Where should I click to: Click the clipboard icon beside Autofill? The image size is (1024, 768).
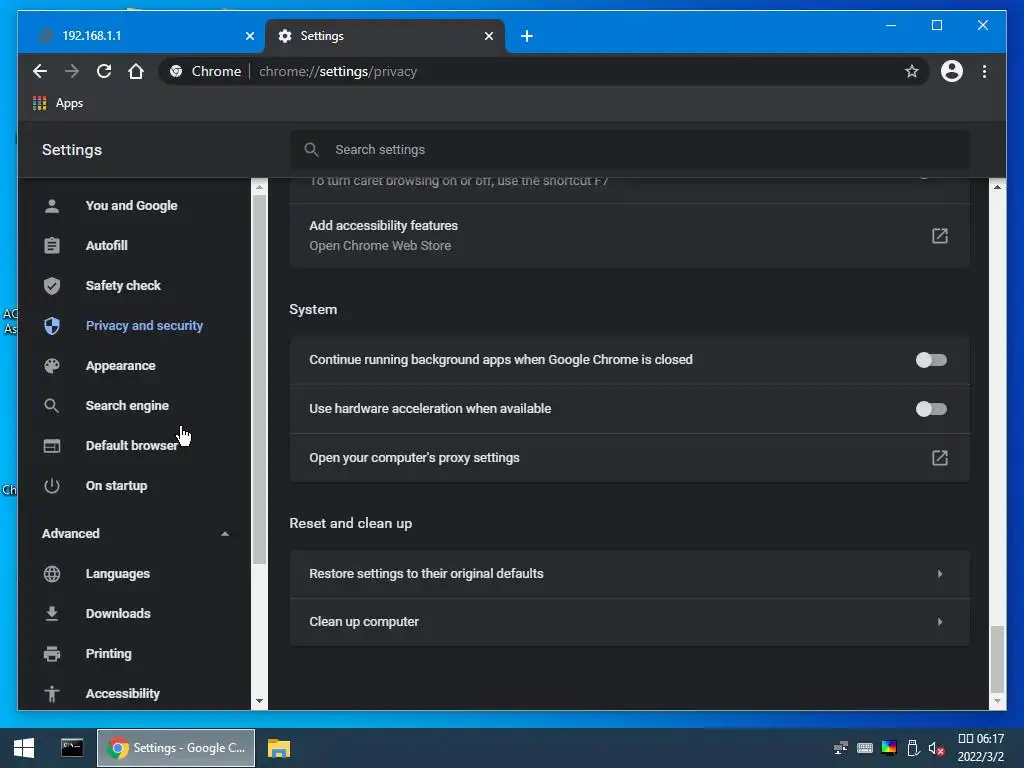pyautogui.click(x=52, y=246)
